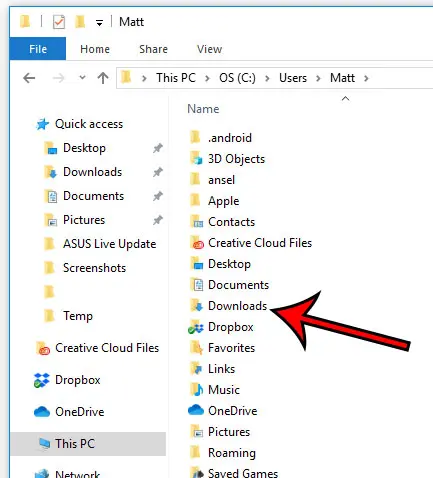Select Creative Cloud Files in navigation pane
Viewport: 433px width, 478px height.
point(107,348)
